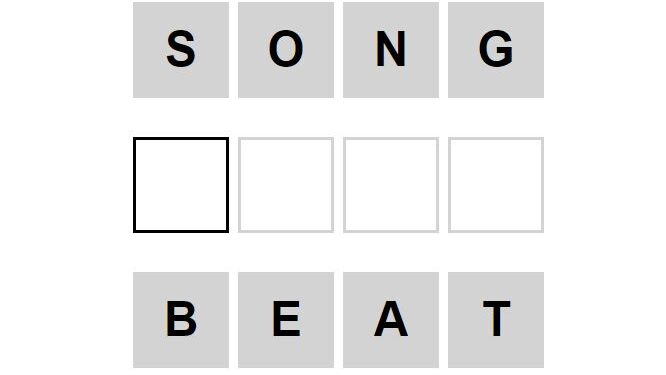Select the first letter tile of the word BEAT
The width and height of the screenshot is (666, 375).
(x=181, y=320)
